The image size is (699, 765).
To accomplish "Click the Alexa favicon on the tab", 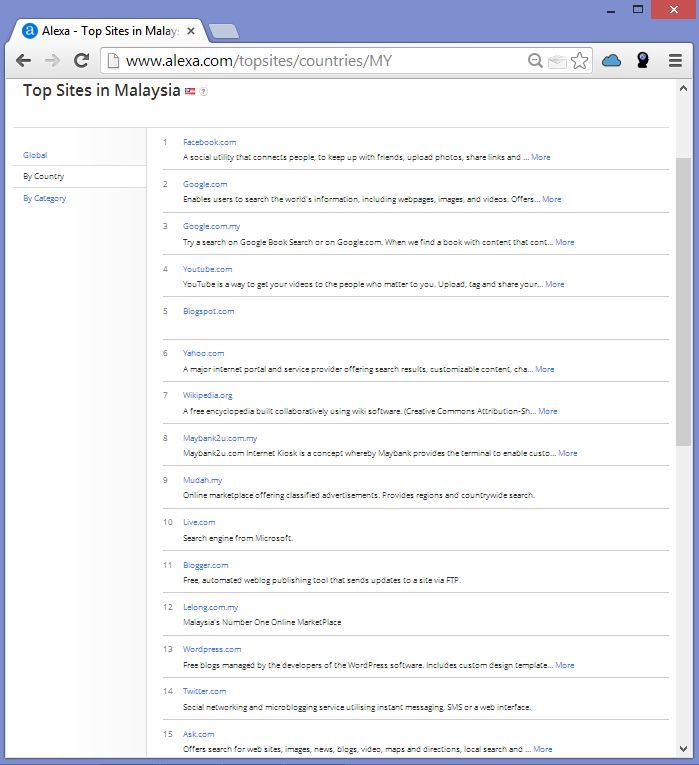I will click(30, 31).
